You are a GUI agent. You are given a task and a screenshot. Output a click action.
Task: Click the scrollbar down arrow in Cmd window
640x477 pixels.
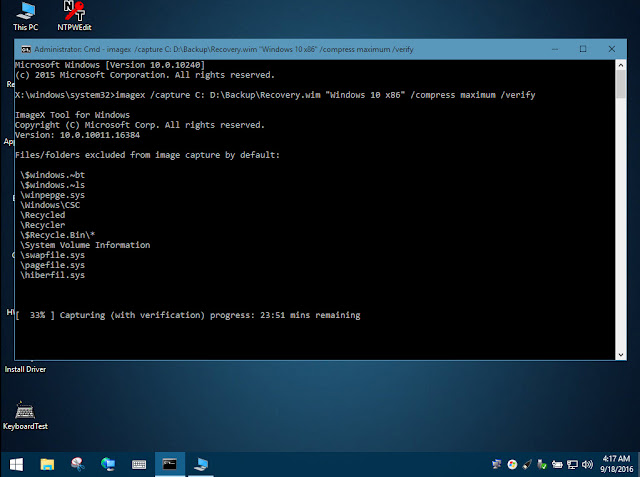pyautogui.click(x=621, y=355)
